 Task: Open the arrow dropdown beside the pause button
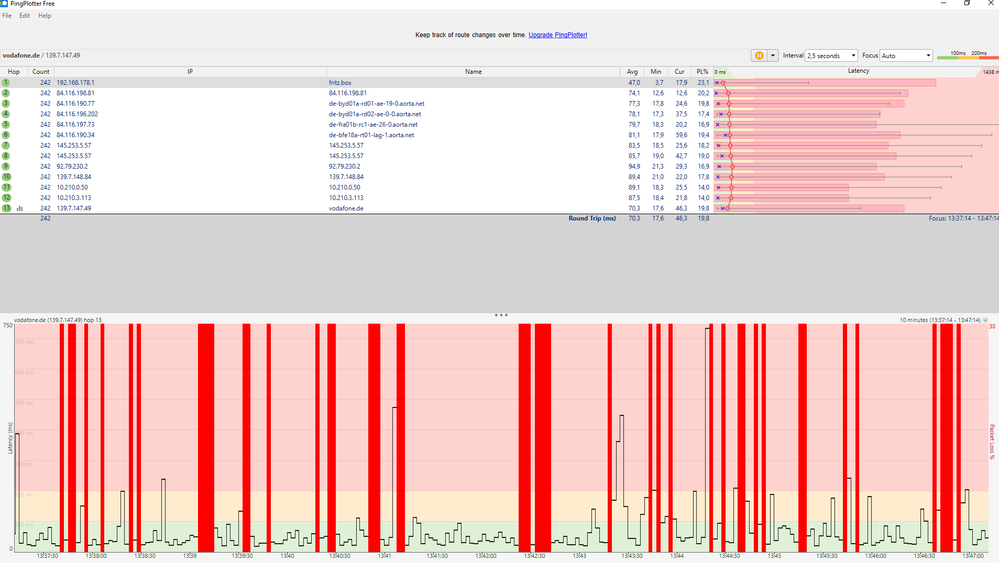(x=773, y=55)
